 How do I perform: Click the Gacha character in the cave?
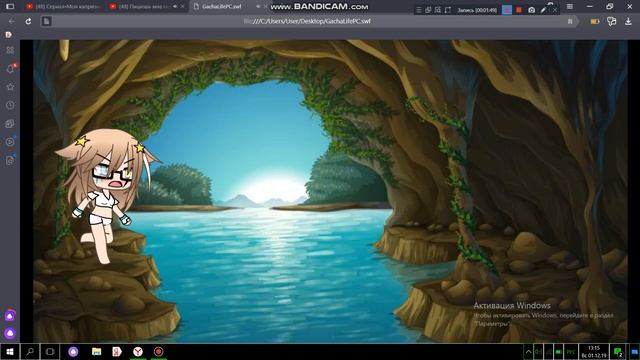click(x=106, y=196)
